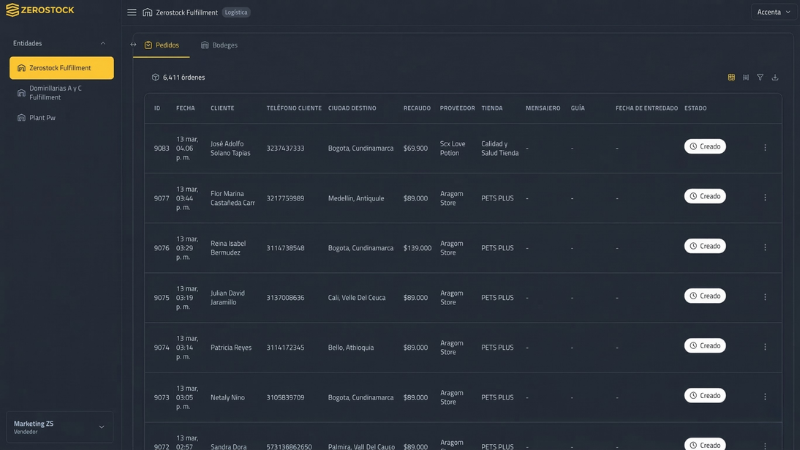The width and height of the screenshot is (800, 450).
Task: Sort by the Fecha column header
Action: [x=186, y=108]
